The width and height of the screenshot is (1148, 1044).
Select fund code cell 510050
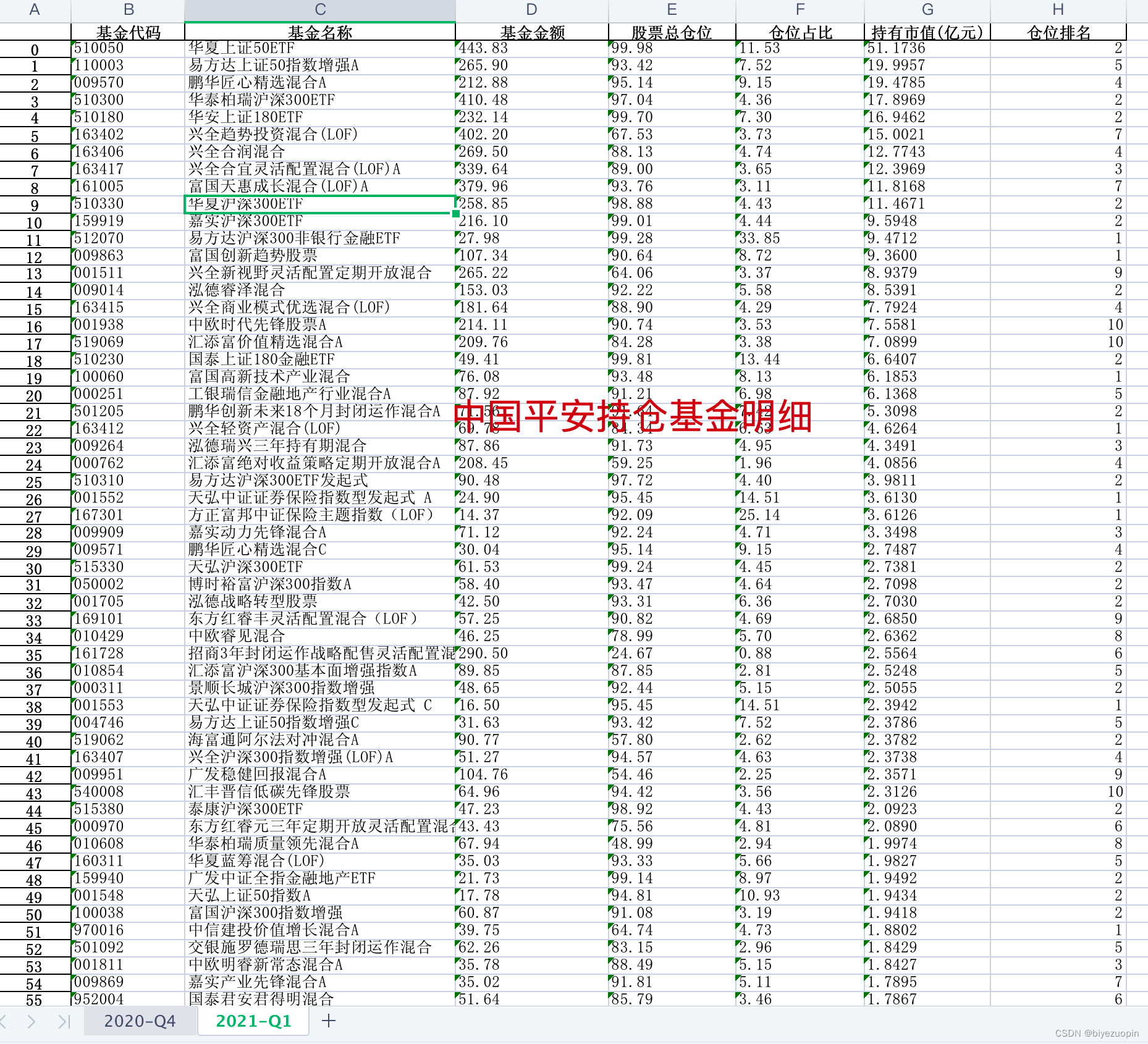[128, 48]
